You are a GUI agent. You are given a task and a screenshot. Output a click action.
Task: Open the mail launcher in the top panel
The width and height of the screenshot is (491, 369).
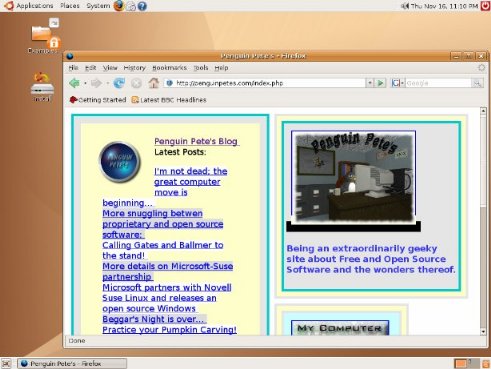(131, 6)
